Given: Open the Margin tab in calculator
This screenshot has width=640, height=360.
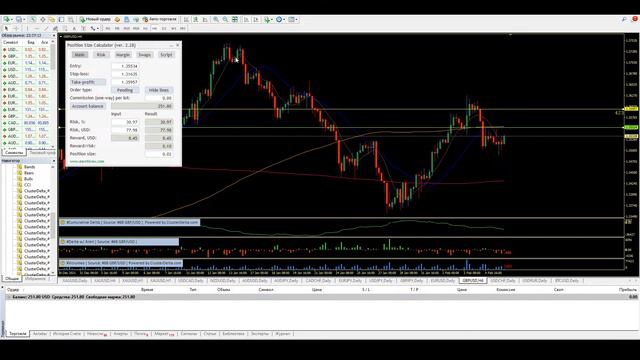Looking at the screenshot, I should tap(122, 54).
